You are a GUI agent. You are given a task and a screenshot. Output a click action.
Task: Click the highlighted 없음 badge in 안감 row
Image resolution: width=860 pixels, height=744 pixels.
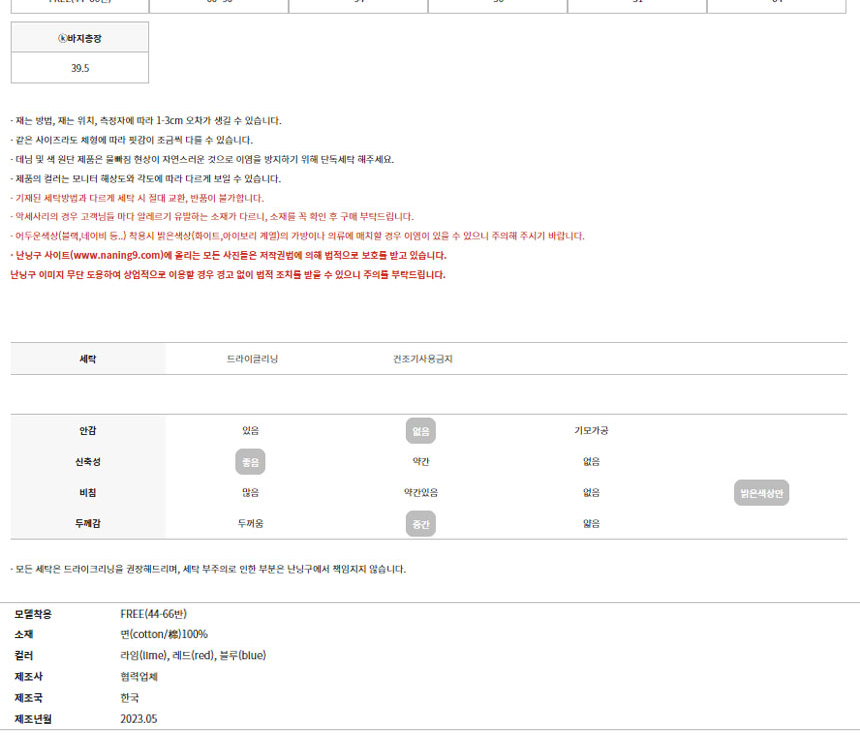(421, 431)
